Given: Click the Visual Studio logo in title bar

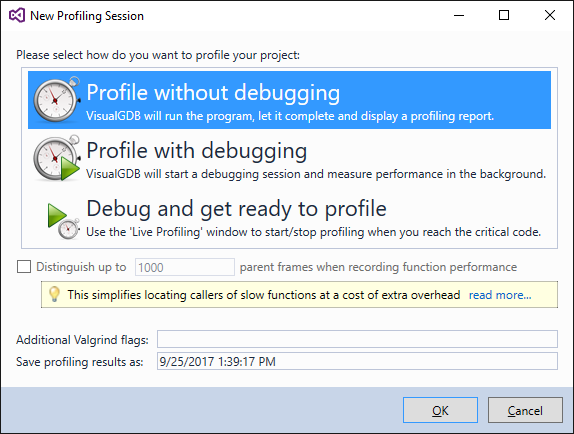Looking at the screenshot, I should [17, 15].
